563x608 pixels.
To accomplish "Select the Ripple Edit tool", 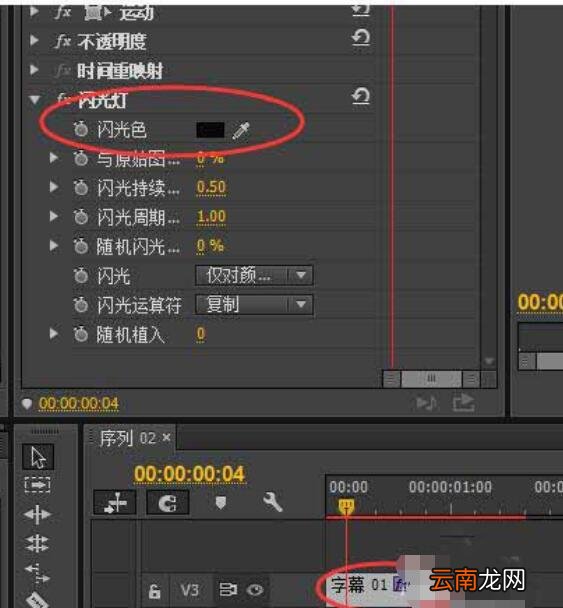I will [37, 514].
